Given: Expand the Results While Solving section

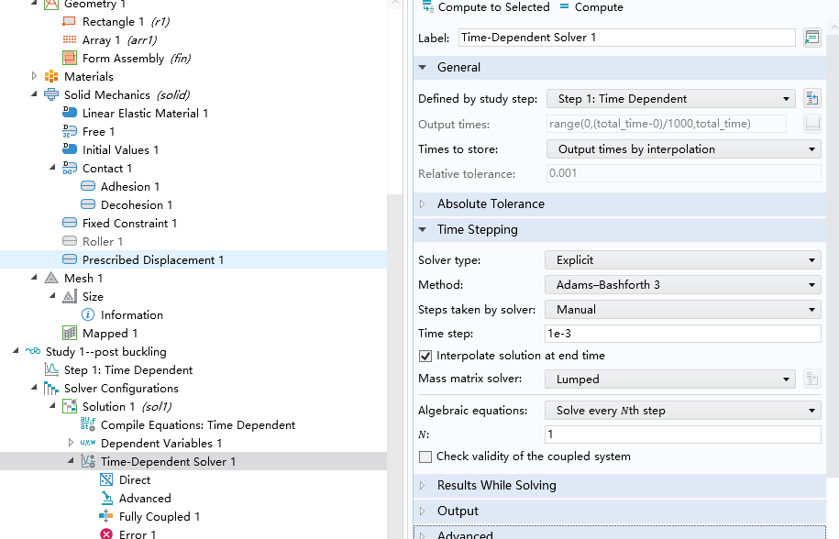Looking at the screenshot, I should point(496,485).
